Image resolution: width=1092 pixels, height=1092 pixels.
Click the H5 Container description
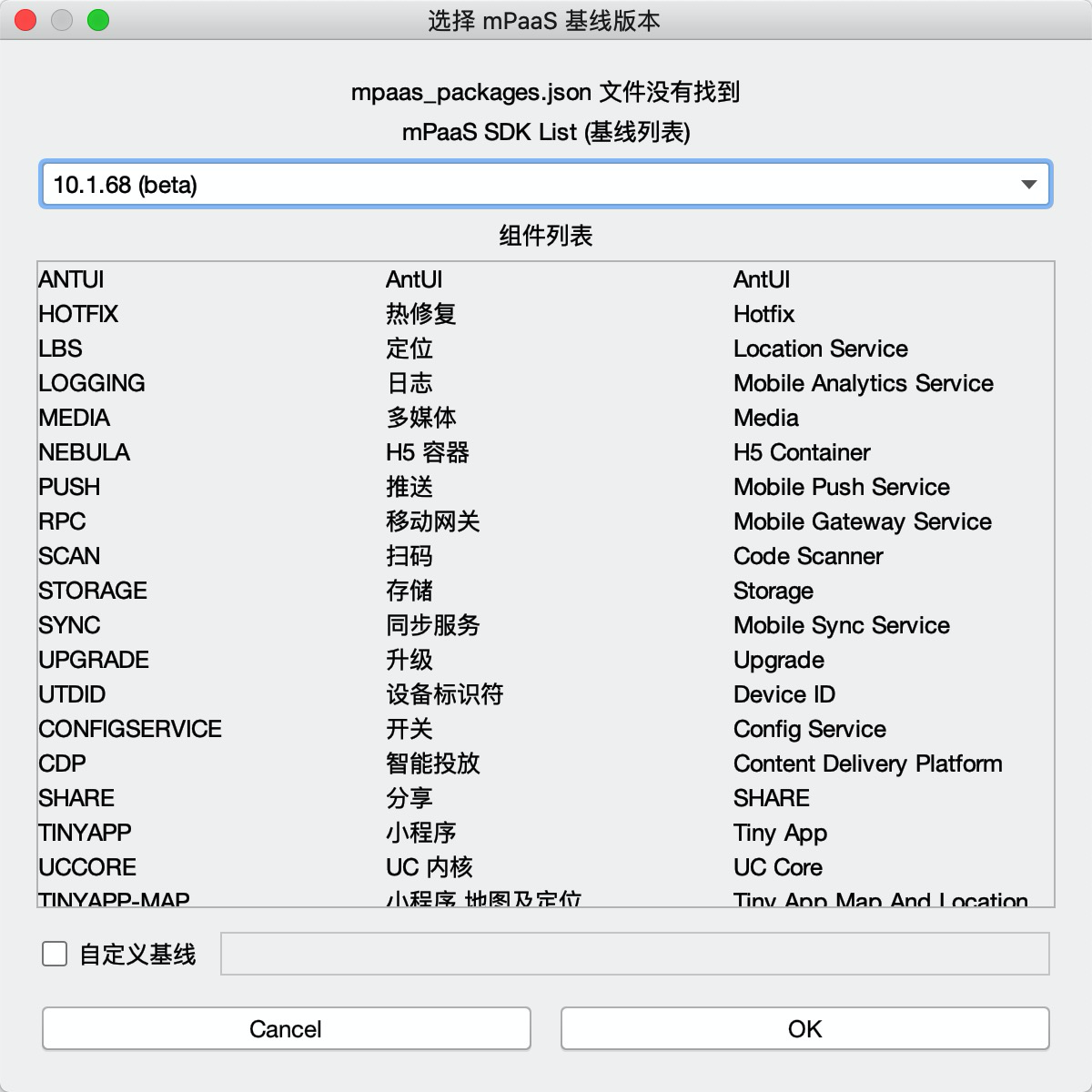(802, 452)
